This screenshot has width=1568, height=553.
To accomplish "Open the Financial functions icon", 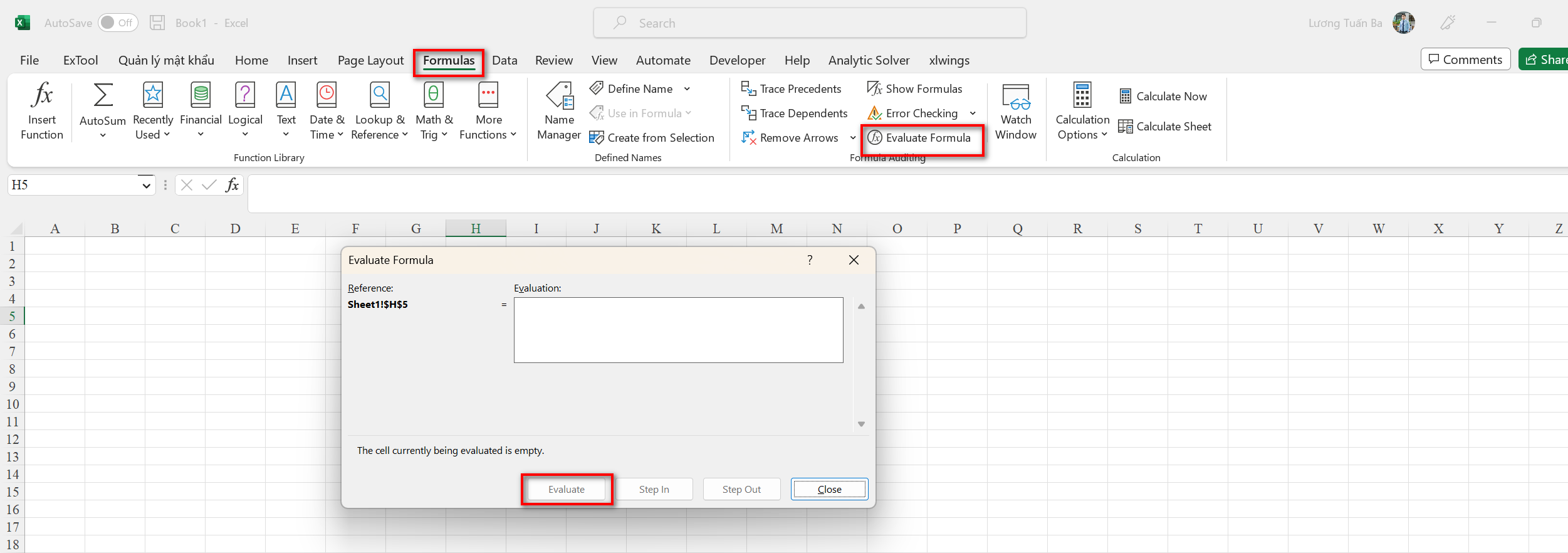I will click(x=201, y=95).
